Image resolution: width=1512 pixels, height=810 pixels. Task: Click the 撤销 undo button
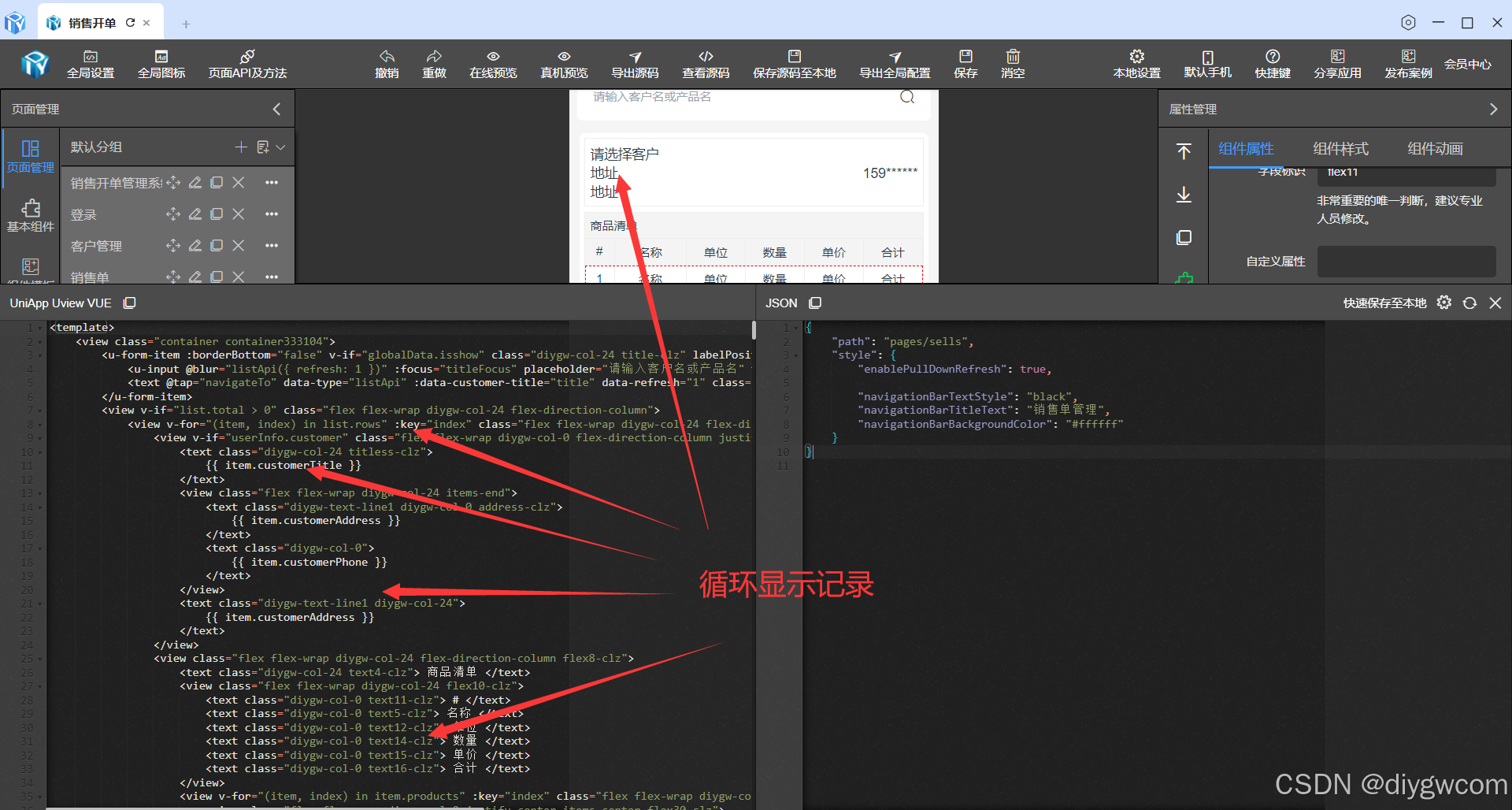tap(387, 64)
